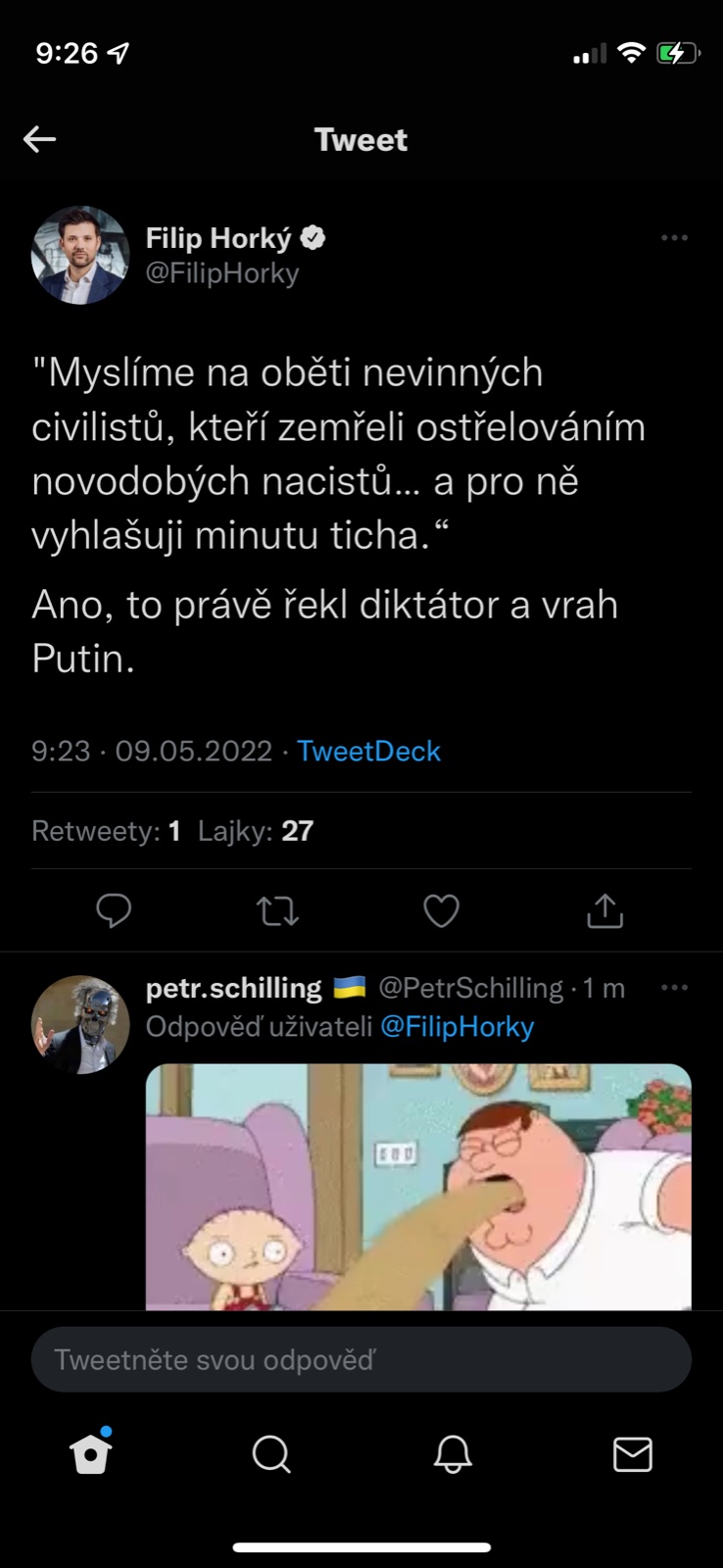Open more options on Filip Horký's tweet
This screenshot has height=1568, width=723.
674,238
